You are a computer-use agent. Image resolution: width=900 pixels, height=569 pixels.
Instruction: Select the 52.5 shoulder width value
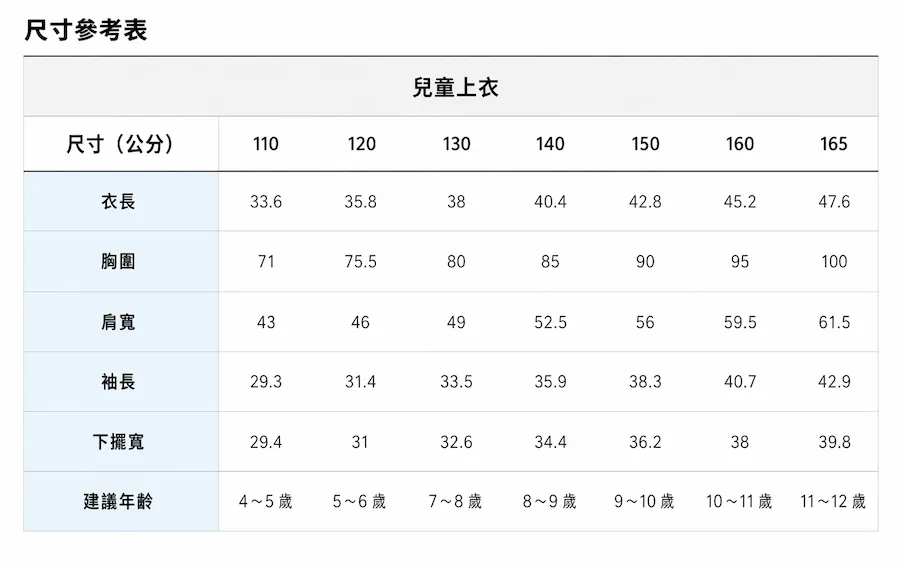[550, 322]
